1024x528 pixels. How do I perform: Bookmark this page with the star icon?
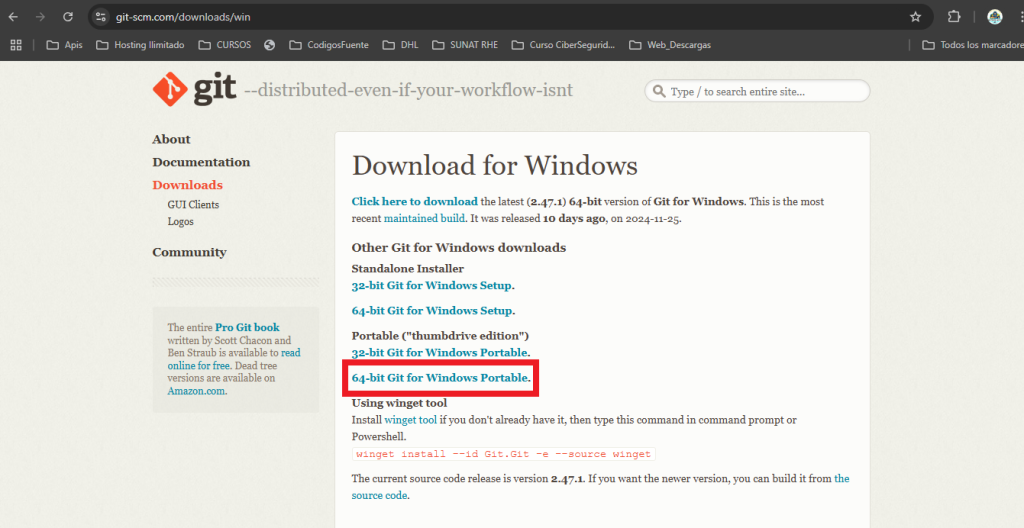(x=915, y=17)
